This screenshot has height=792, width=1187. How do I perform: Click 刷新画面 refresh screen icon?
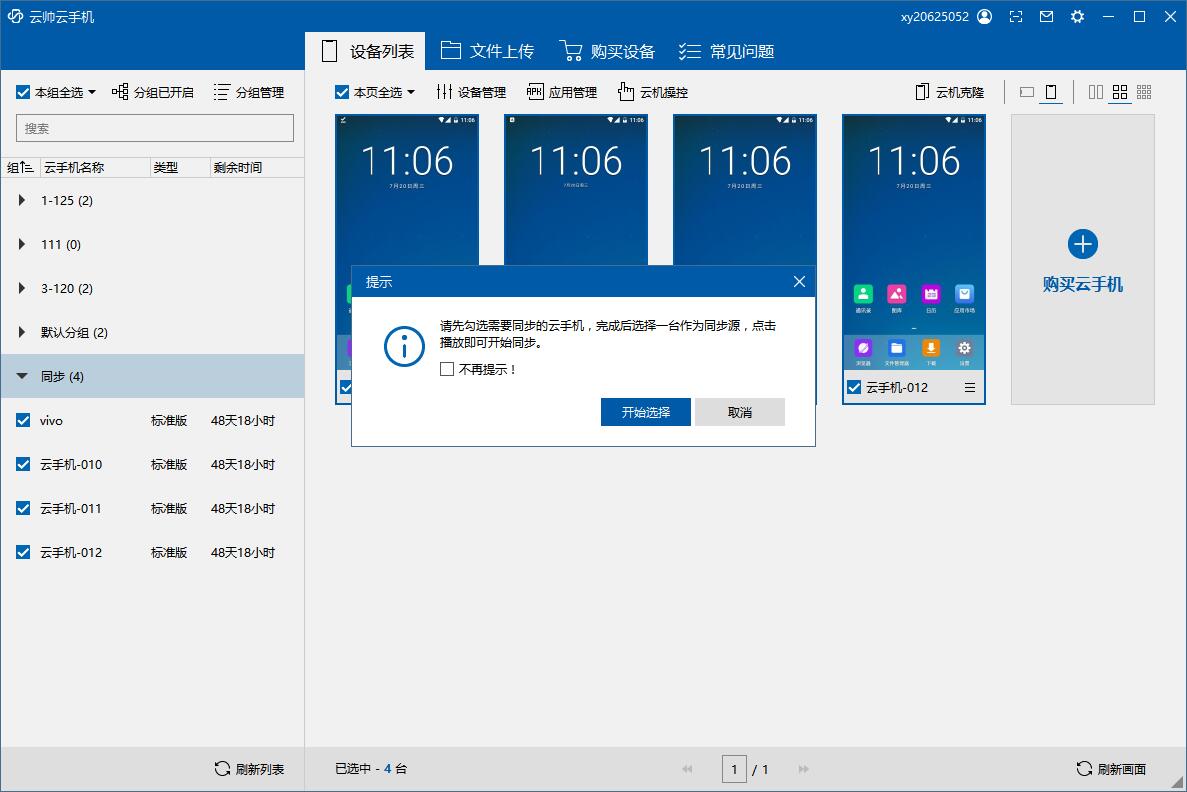coord(1084,769)
